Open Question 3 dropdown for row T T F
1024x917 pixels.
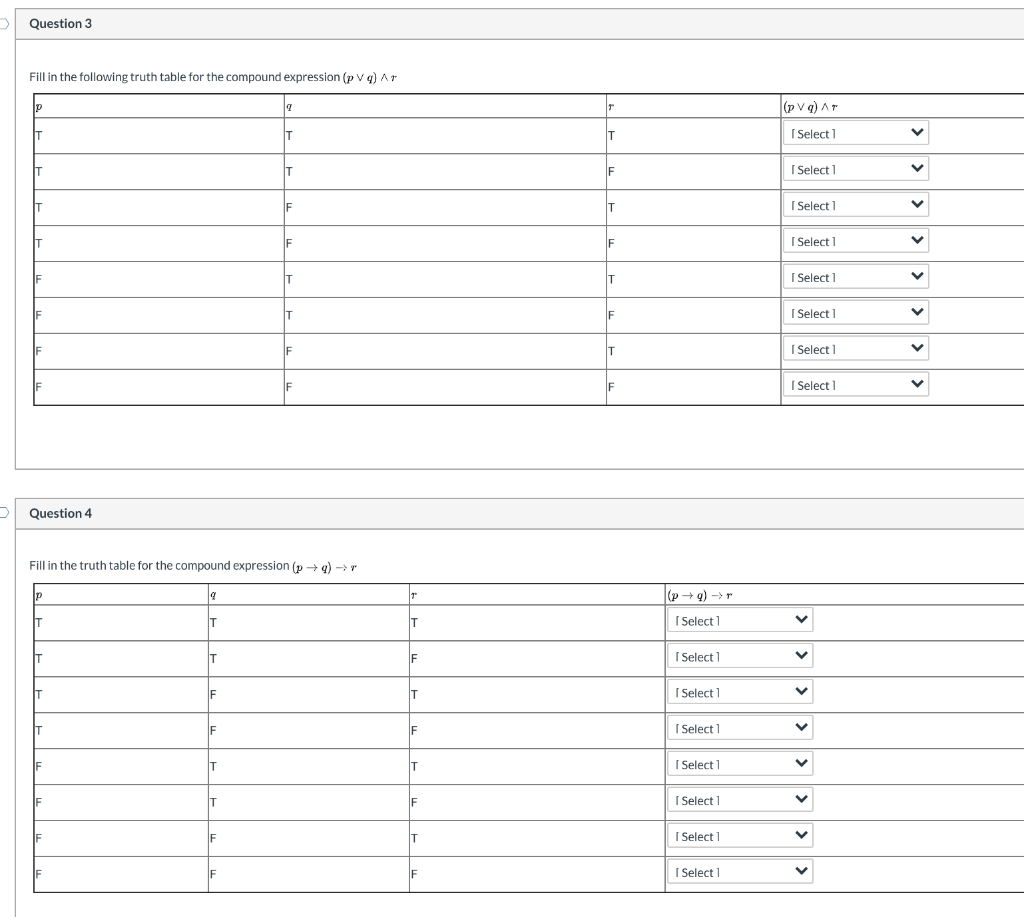pyautogui.click(x=856, y=169)
